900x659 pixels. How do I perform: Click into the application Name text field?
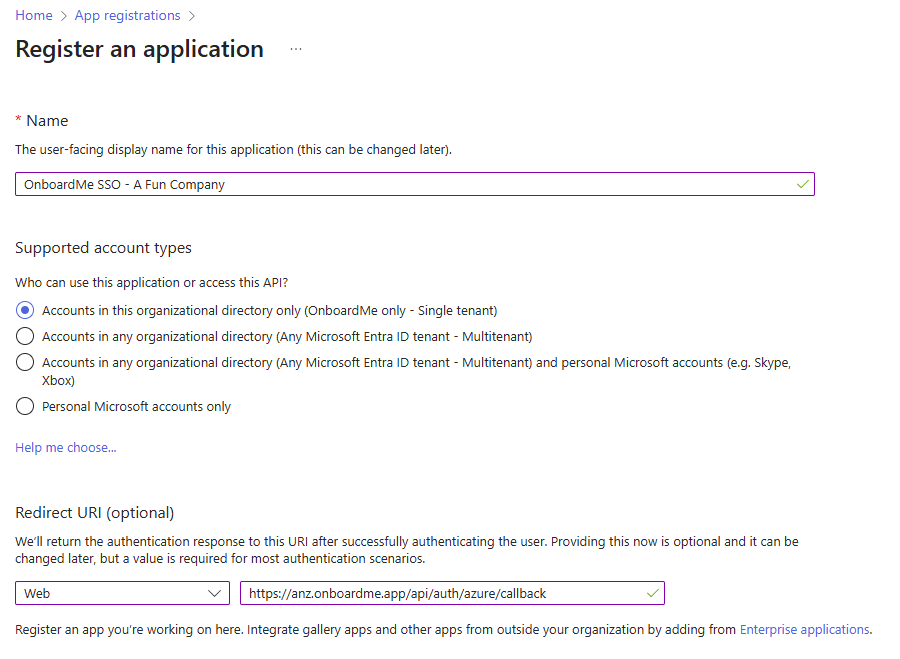click(x=400, y=184)
